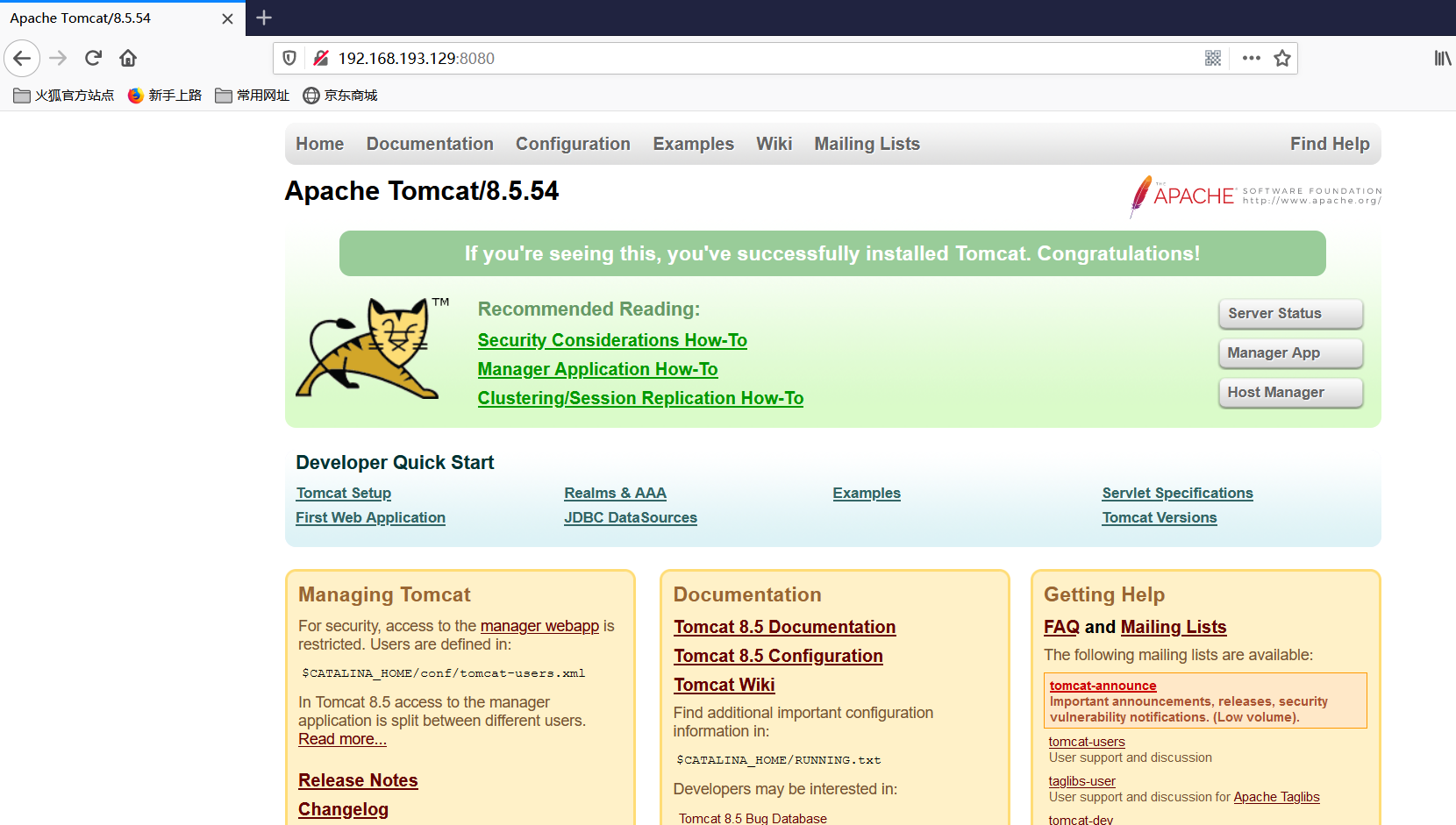Click the Tomcat cat logo image

pos(372,348)
